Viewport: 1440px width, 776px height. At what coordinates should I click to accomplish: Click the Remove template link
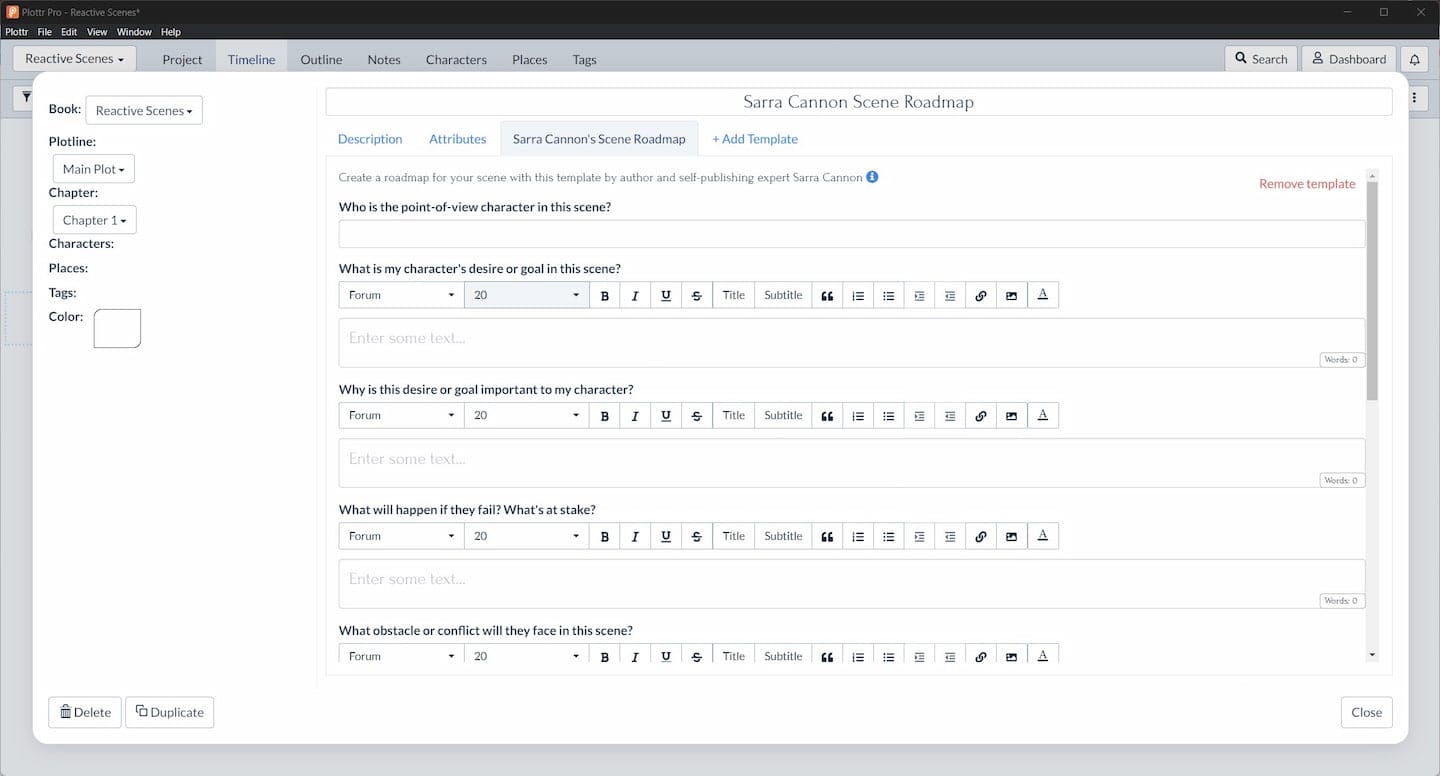[1306, 184]
